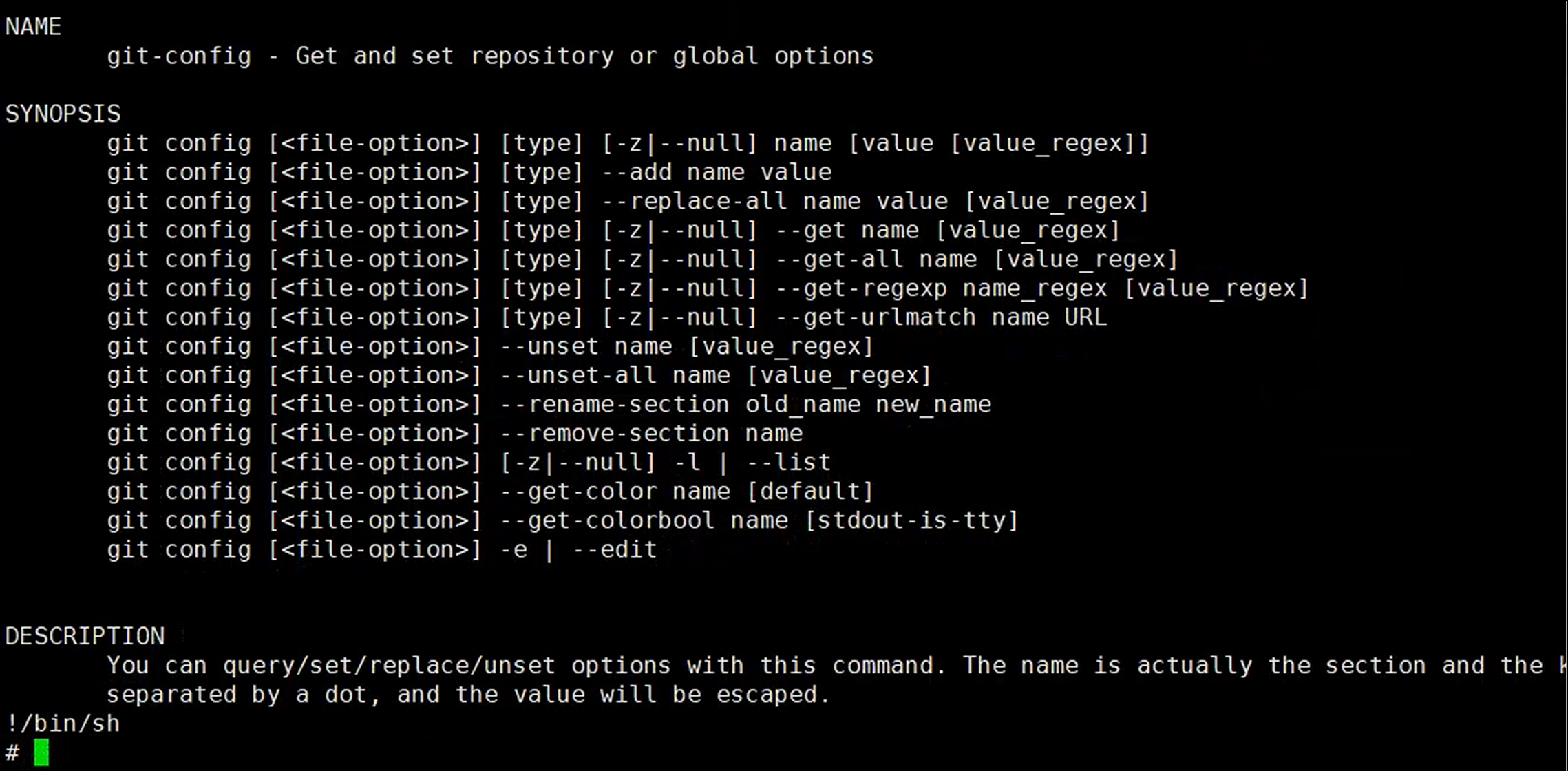Click the '--rename-section' option text
Screen dimensions: 1568x771
615,404
